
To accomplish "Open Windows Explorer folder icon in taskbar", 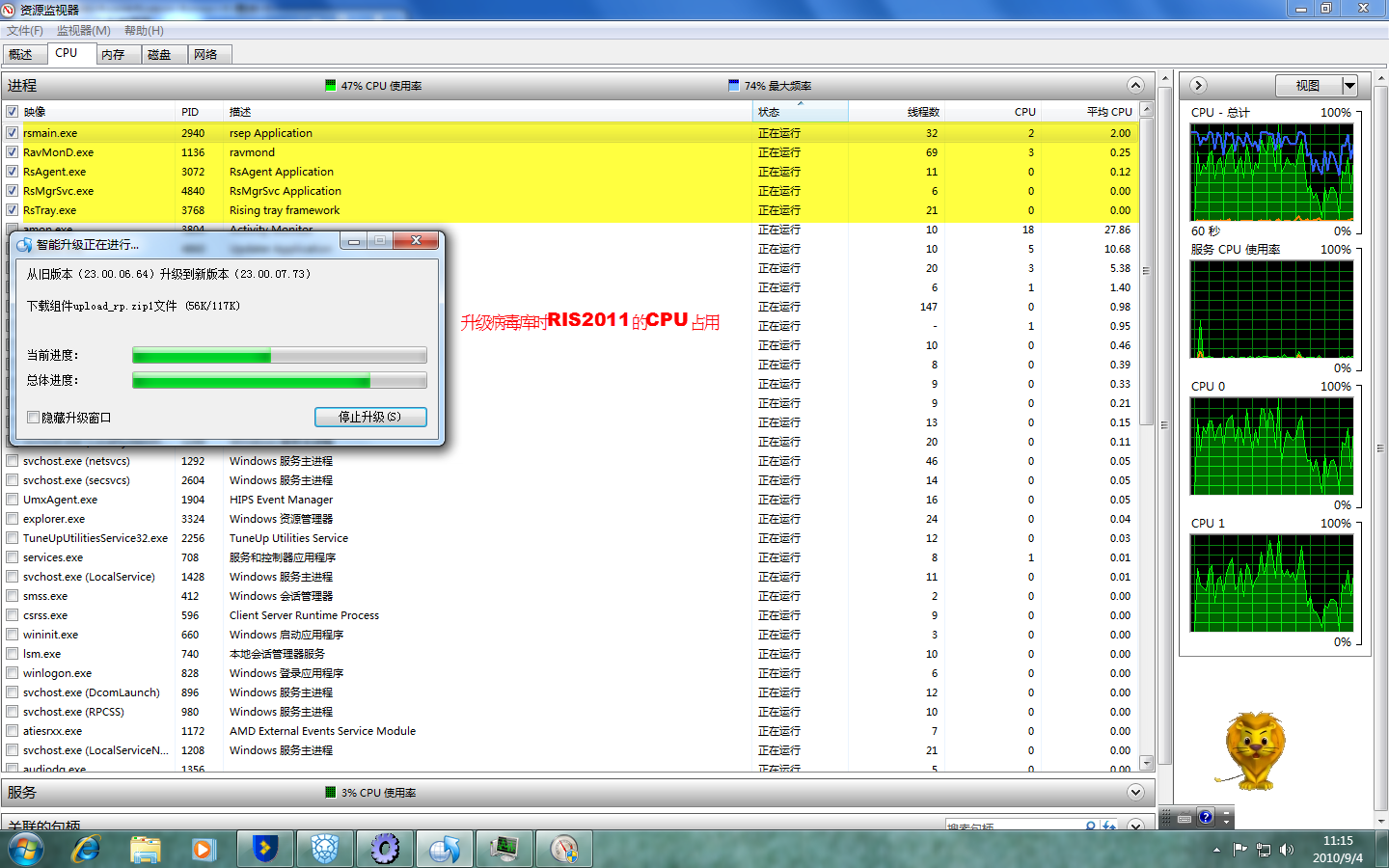I will (146, 850).
